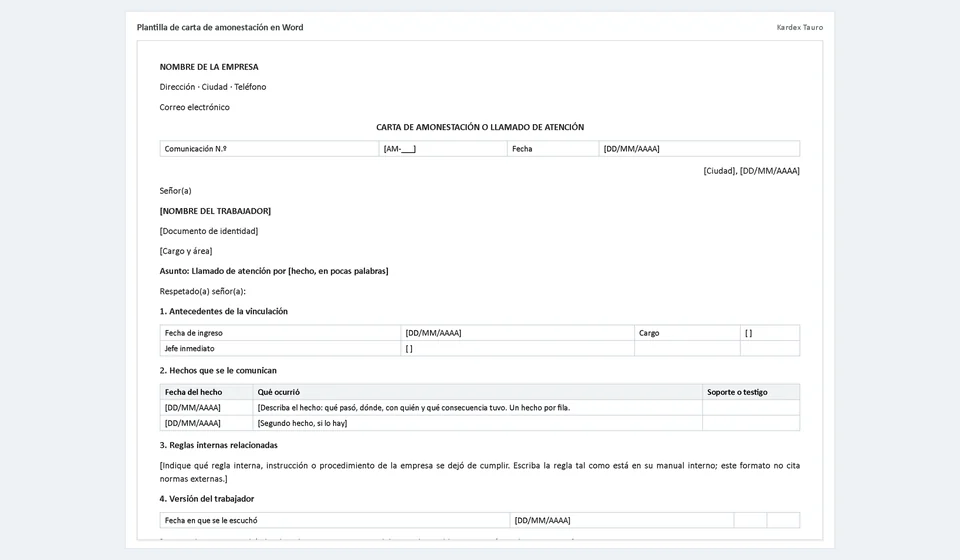Click heading '4. Versión del trabajador'

[207, 499]
